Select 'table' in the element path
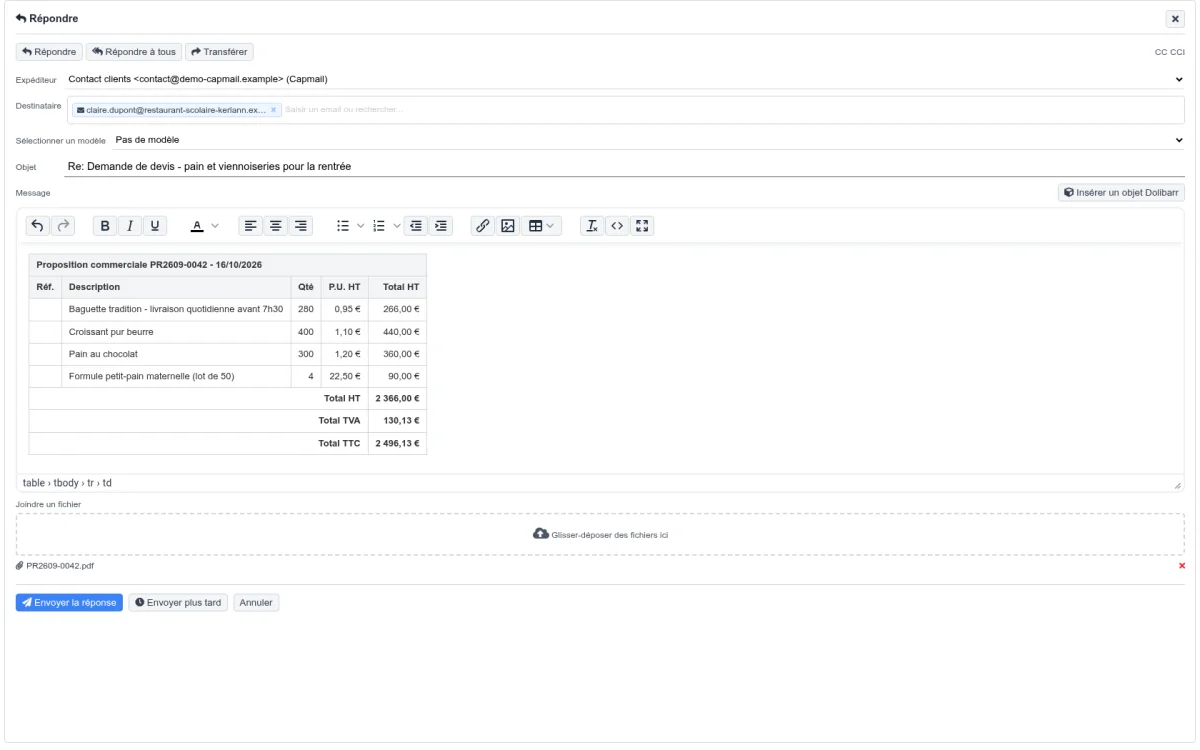This screenshot has width=1200, height=750. [34, 483]
